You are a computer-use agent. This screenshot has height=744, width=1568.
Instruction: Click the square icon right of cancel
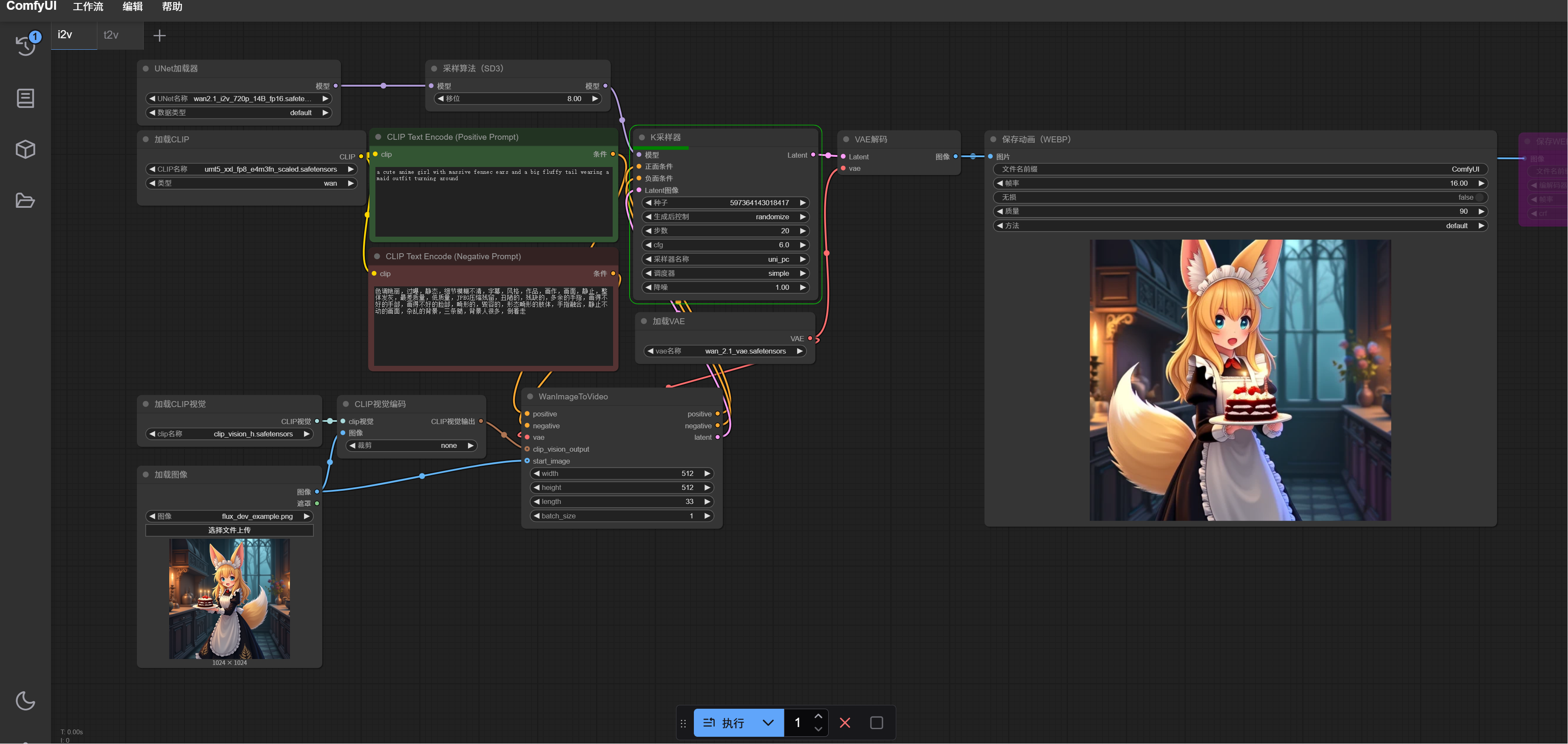tap(877, 723)
